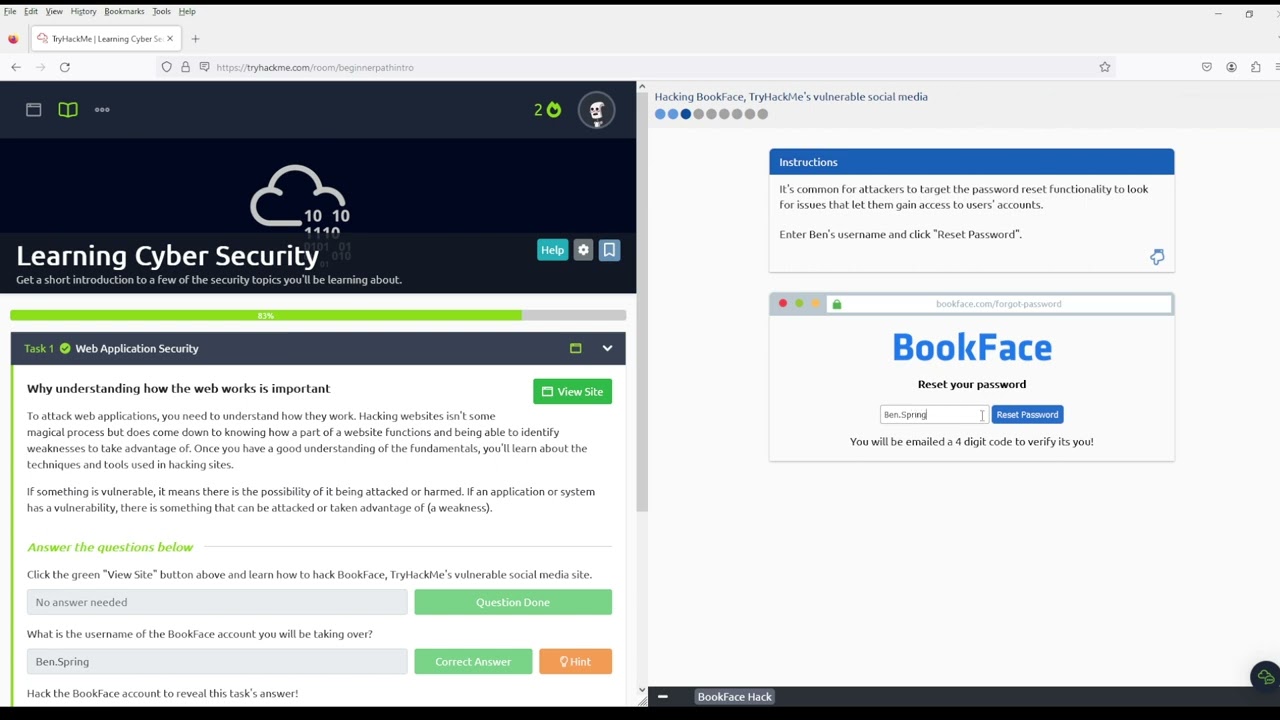Open the History menu
1280x720 pixels.
click(83, 11)
